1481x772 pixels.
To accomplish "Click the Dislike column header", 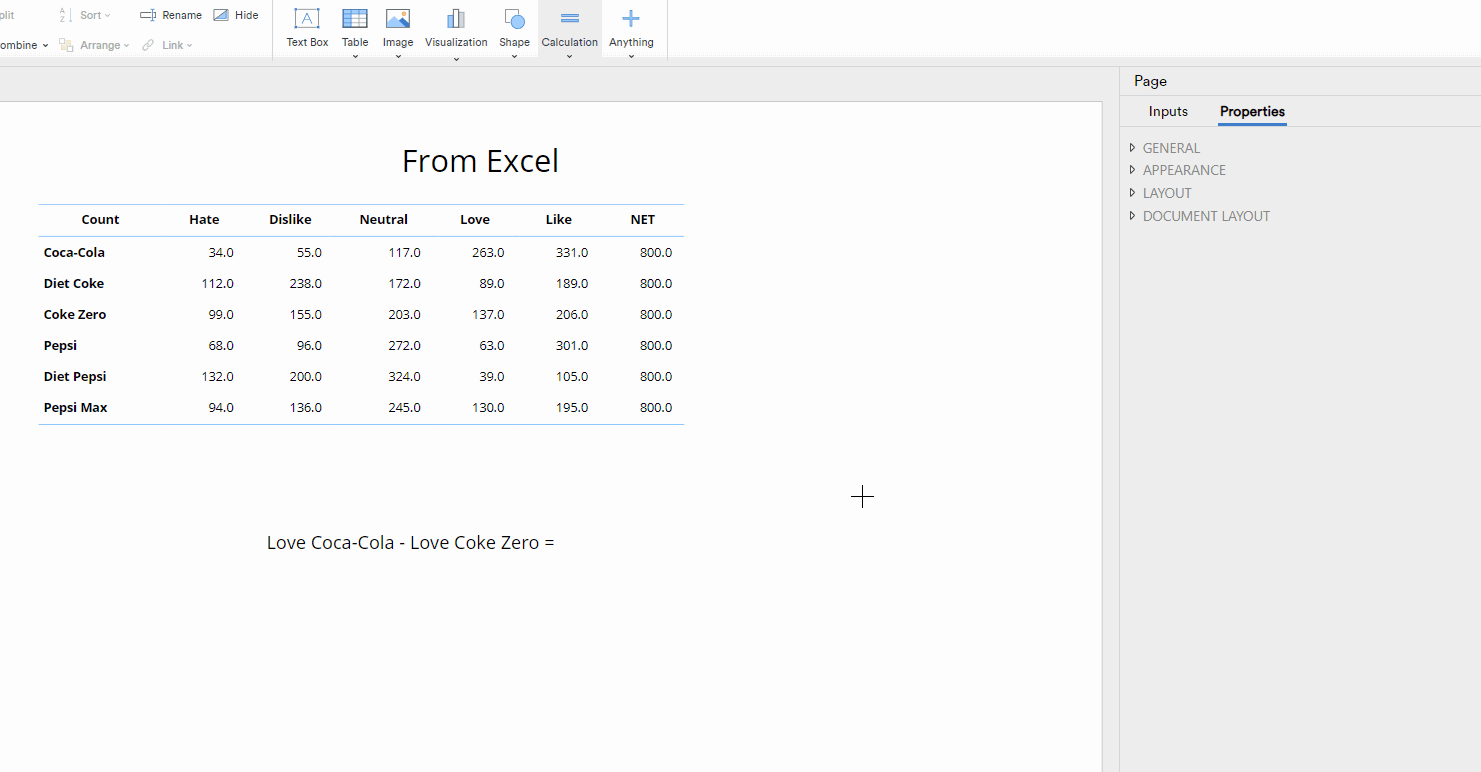I will 290,220.
